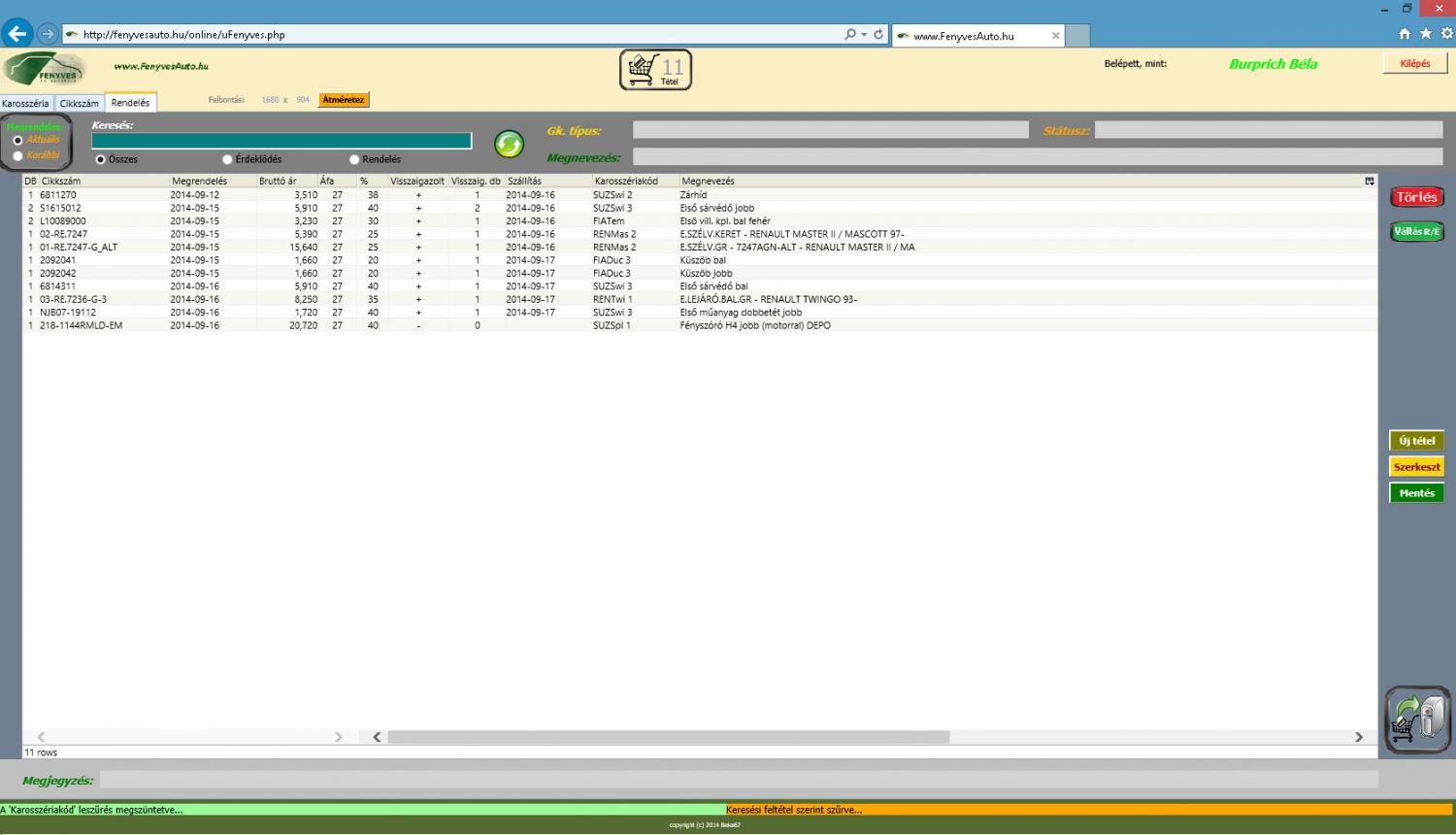Click the shopping cart 11 Tétel icon

point(655,70)
